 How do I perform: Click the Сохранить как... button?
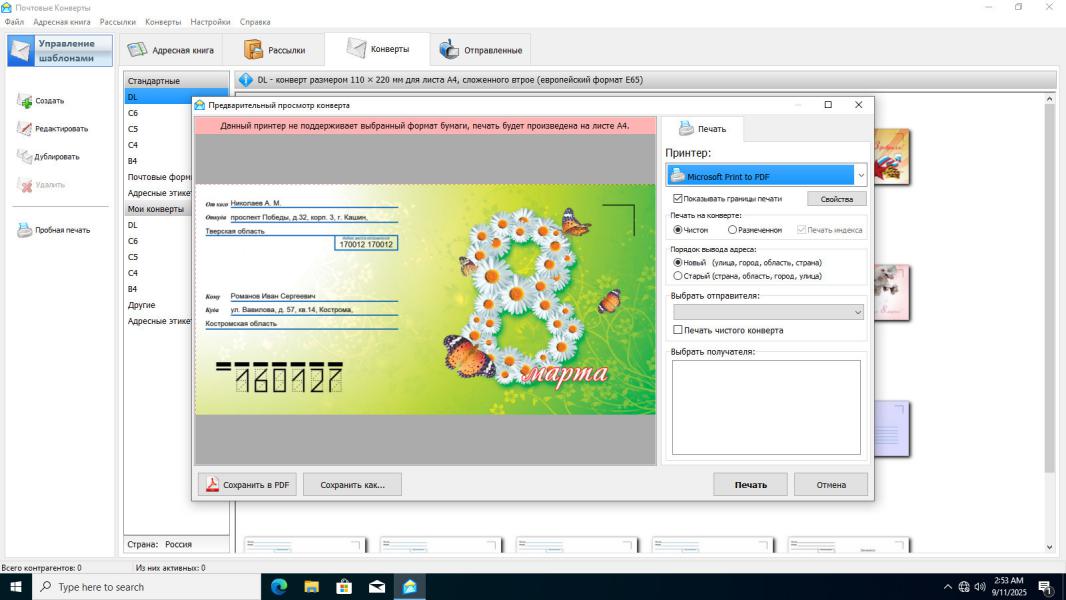[352, 484]
